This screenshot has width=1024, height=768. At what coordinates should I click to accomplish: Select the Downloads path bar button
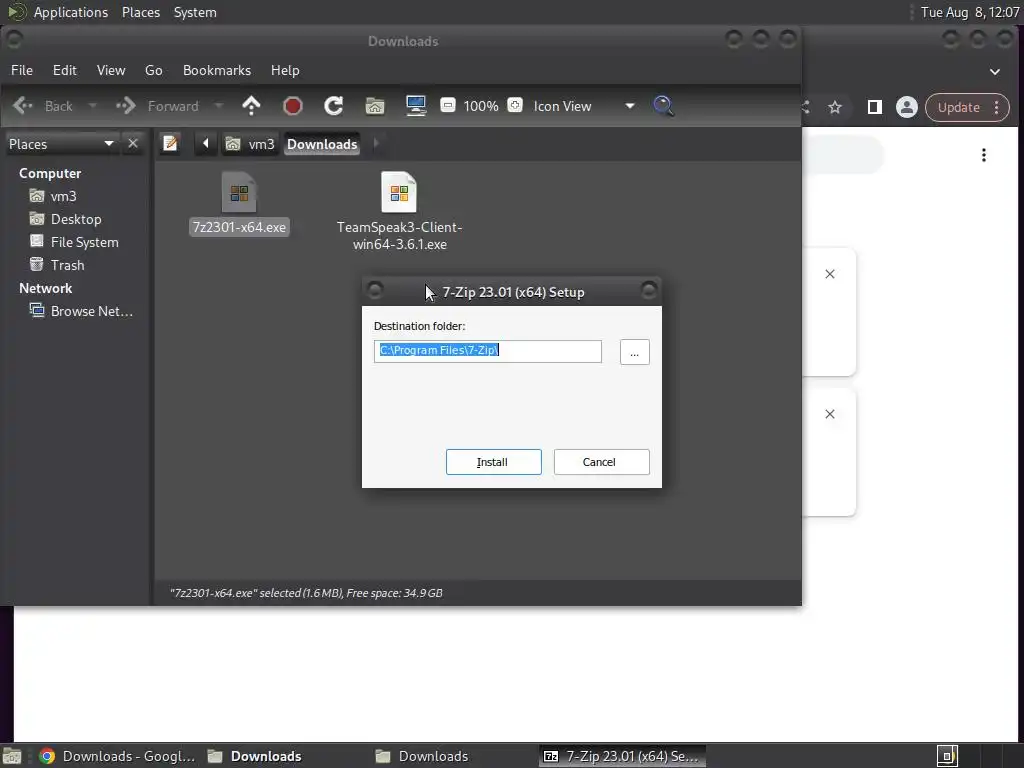point(322,144)
